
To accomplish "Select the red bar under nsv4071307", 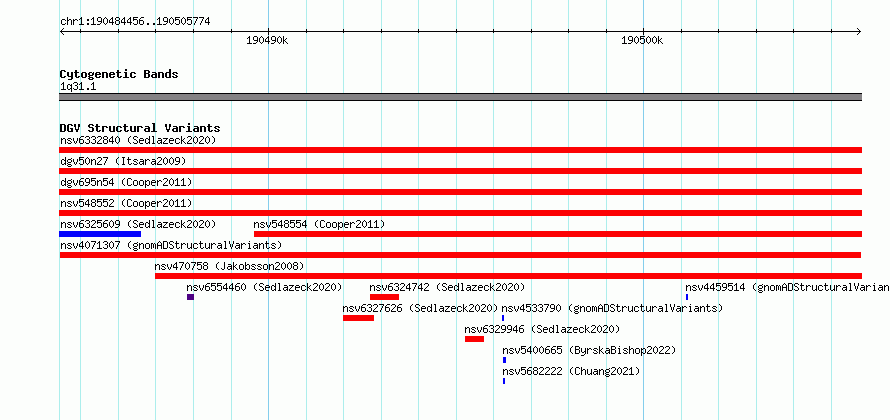I will pyautogui.click(x=460, y=255).
